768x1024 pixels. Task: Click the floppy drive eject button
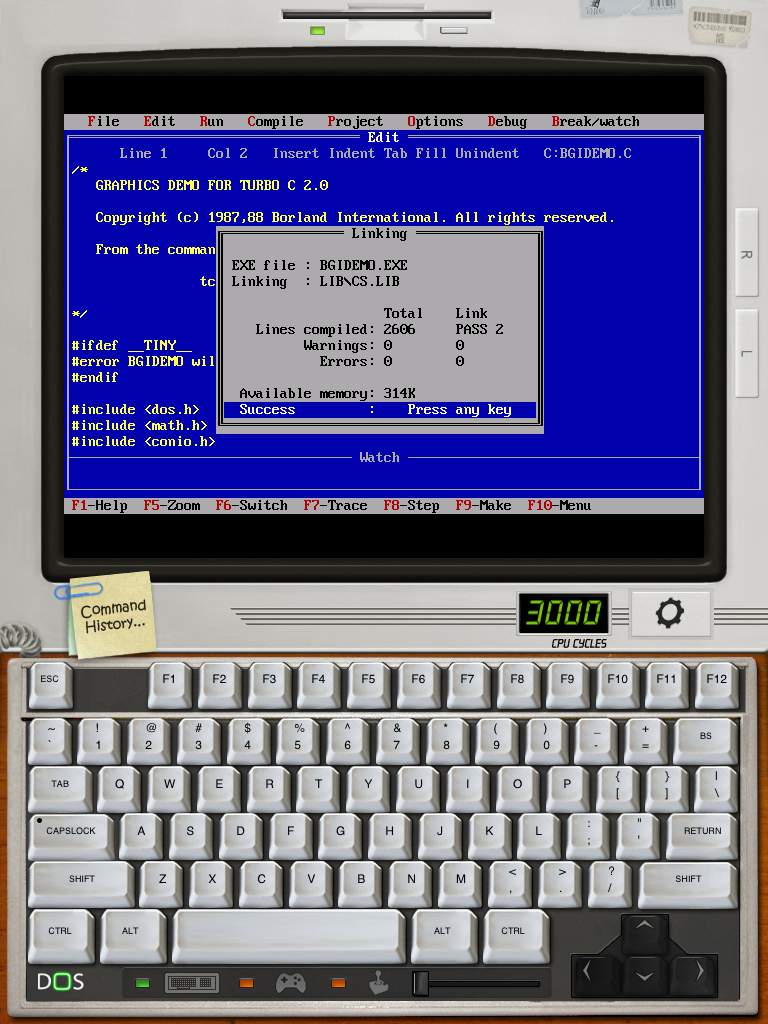coord(453,30)
